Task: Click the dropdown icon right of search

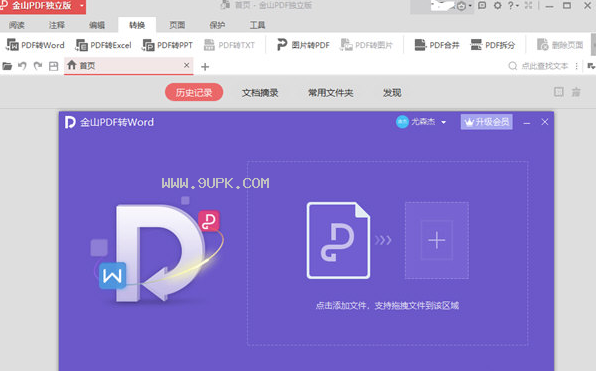Action: 591,66
